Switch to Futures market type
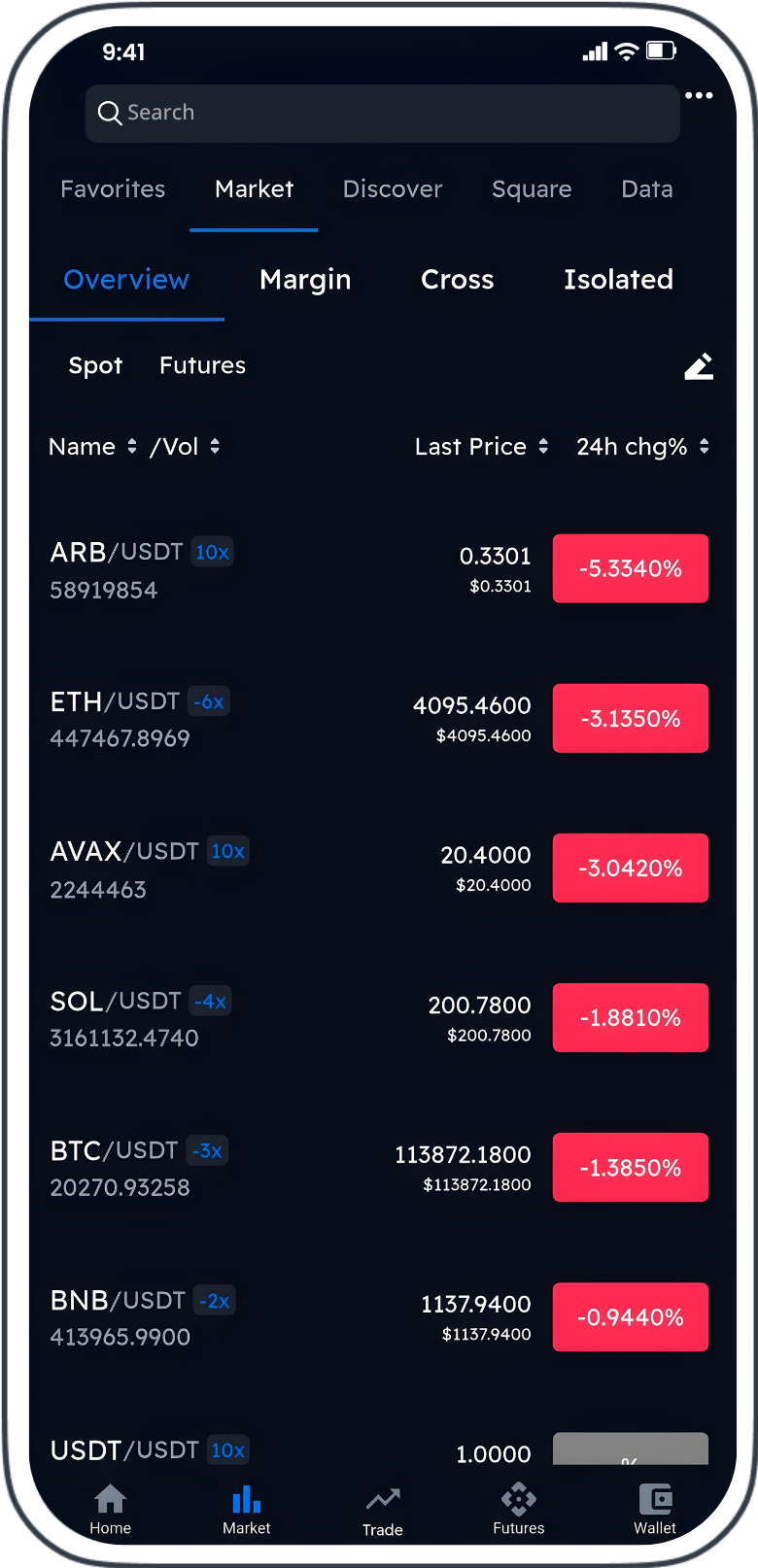Screen dimensions: 758x1568 (x=202, y=366)
